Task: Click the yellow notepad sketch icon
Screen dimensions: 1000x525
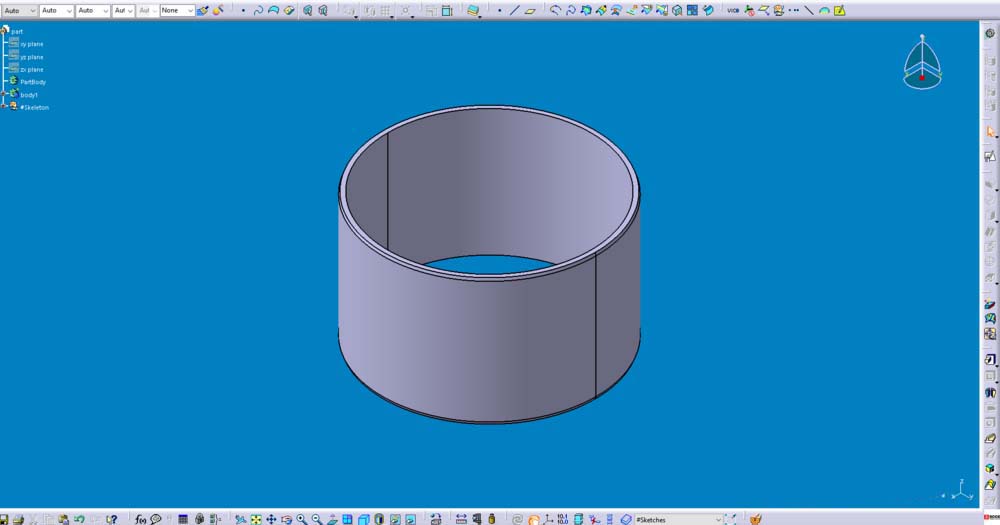Action: pyautogui.click(x=840, y=10)
